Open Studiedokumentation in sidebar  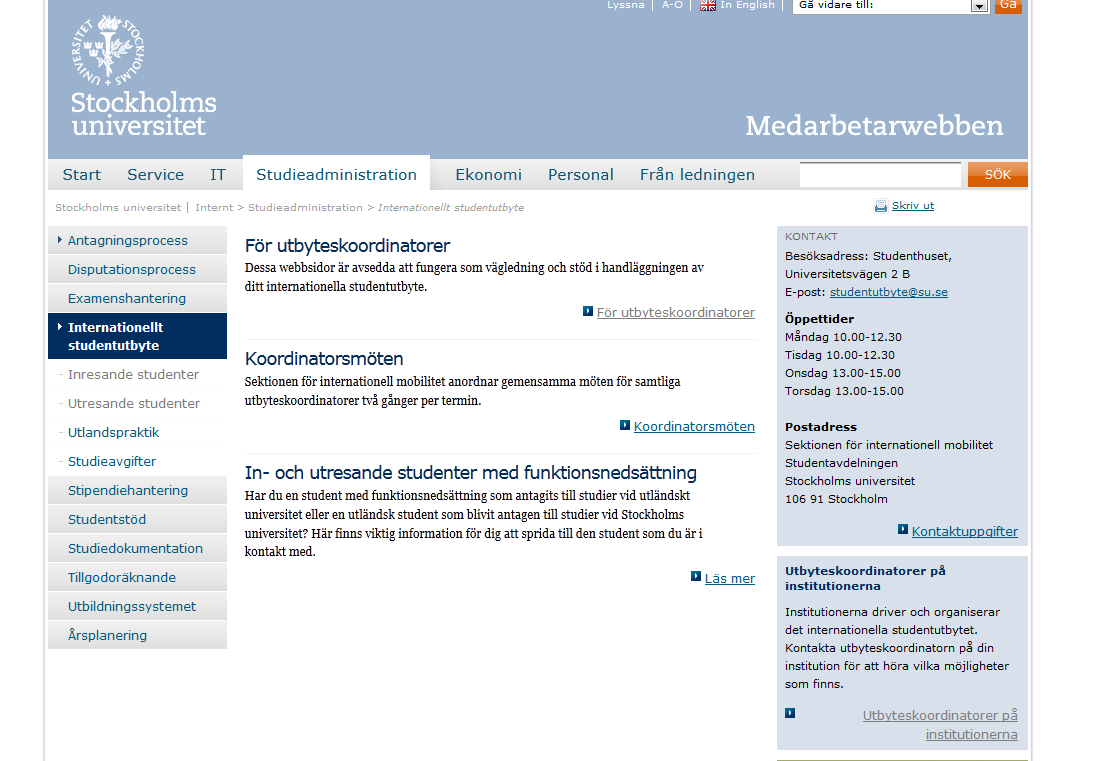coord(135,549)
